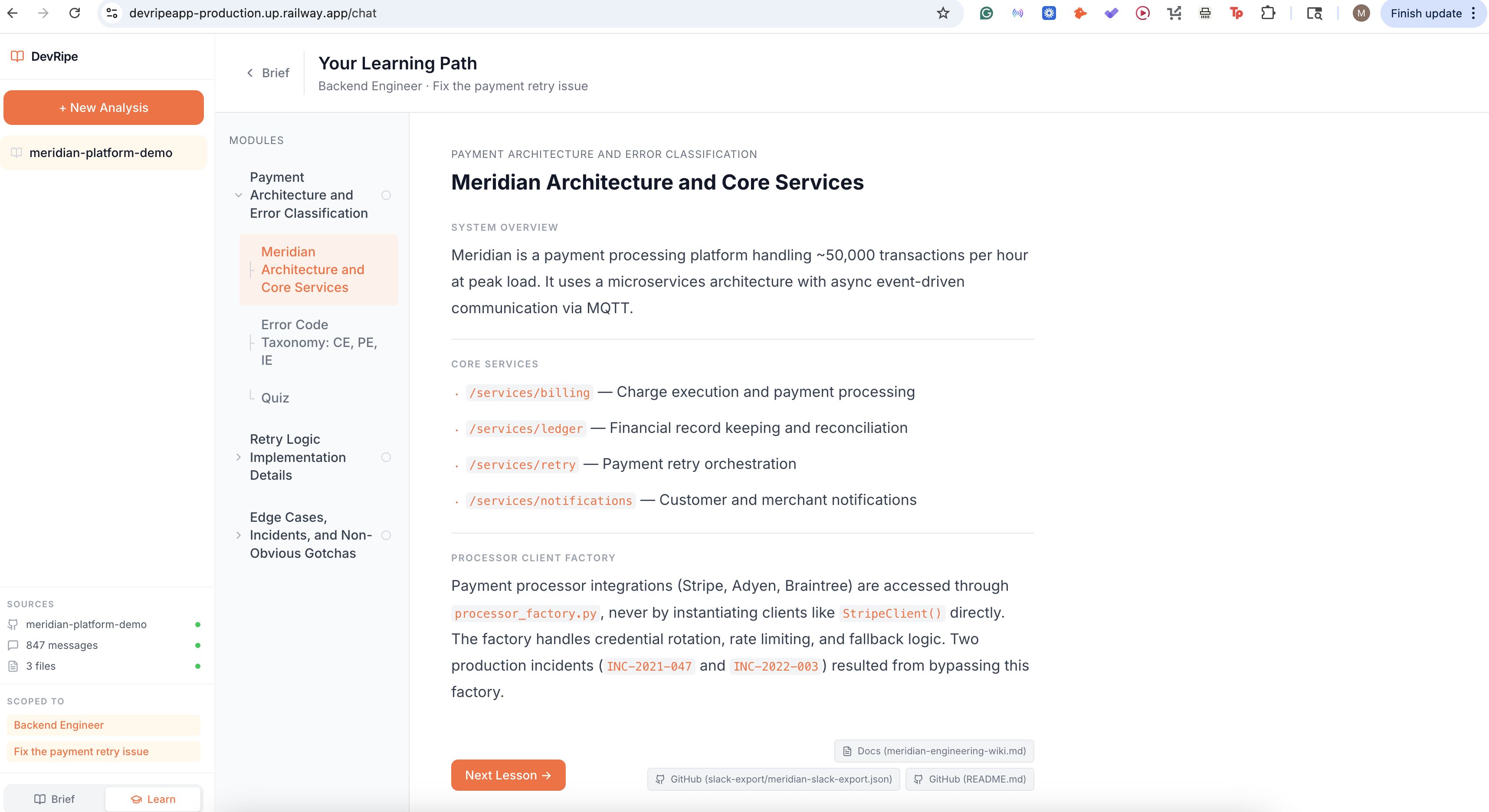Click the message icon next to 847 messages
The image size is (1489, 812).
13,645
